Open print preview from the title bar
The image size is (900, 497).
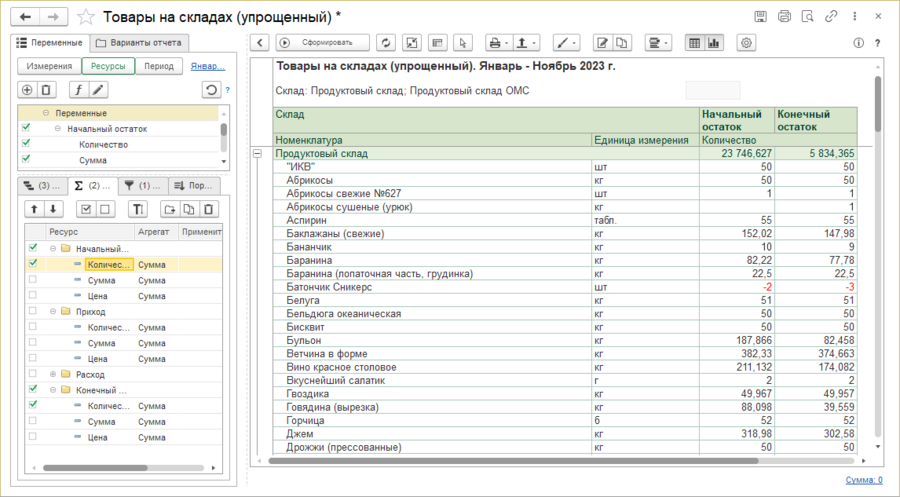click(x=808, y=17)
